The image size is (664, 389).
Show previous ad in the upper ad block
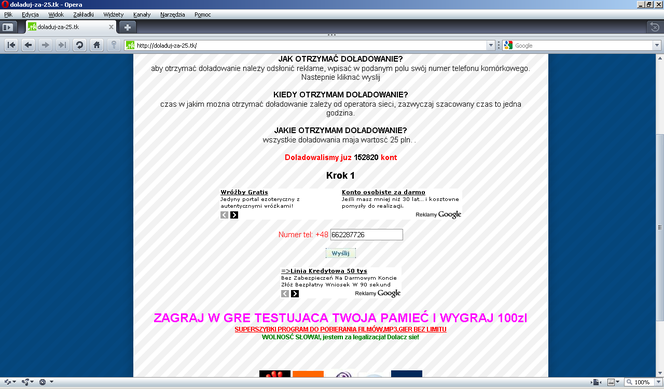[x=224, y=215]
